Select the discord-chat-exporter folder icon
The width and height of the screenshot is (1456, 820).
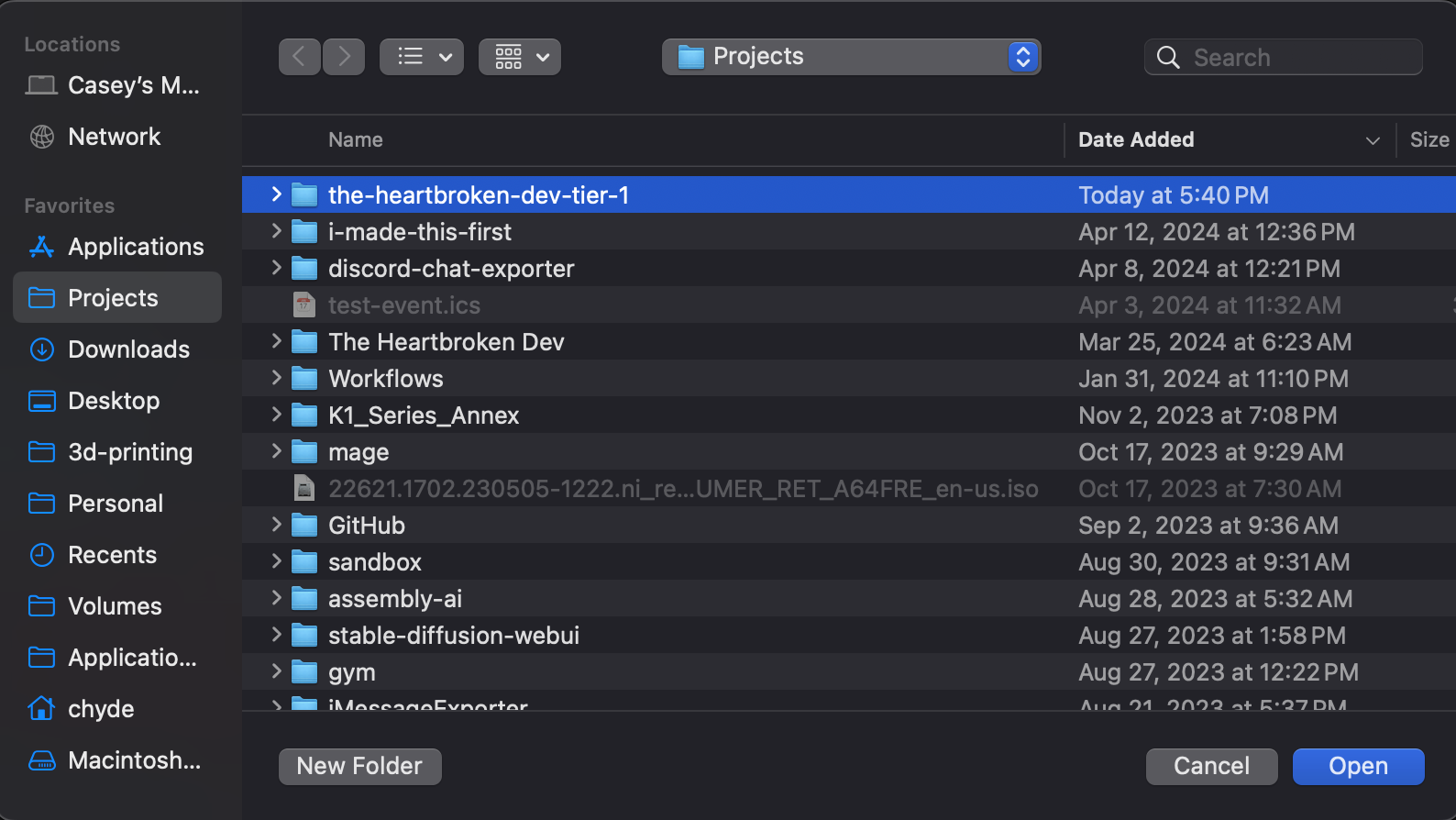pyautogui.click(x=304, y=268)
